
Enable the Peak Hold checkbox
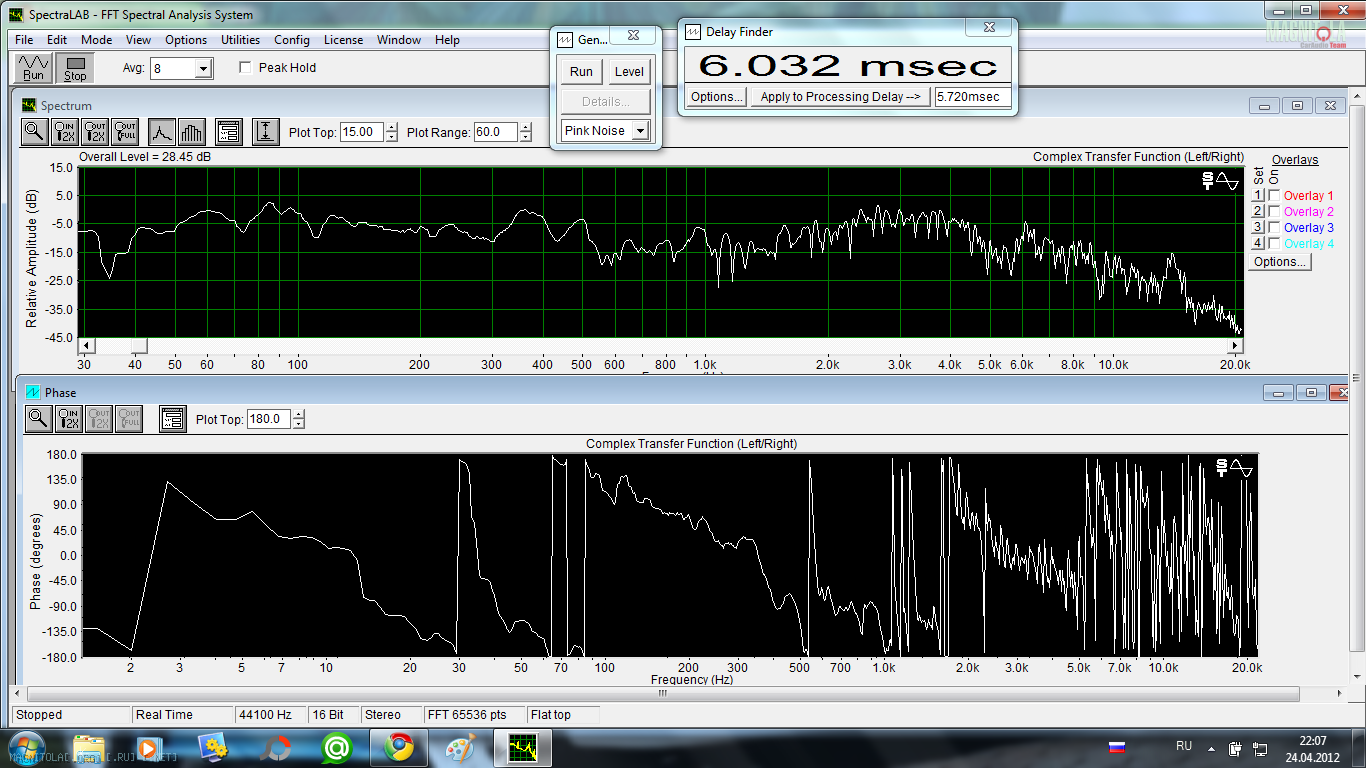[245, 68]
